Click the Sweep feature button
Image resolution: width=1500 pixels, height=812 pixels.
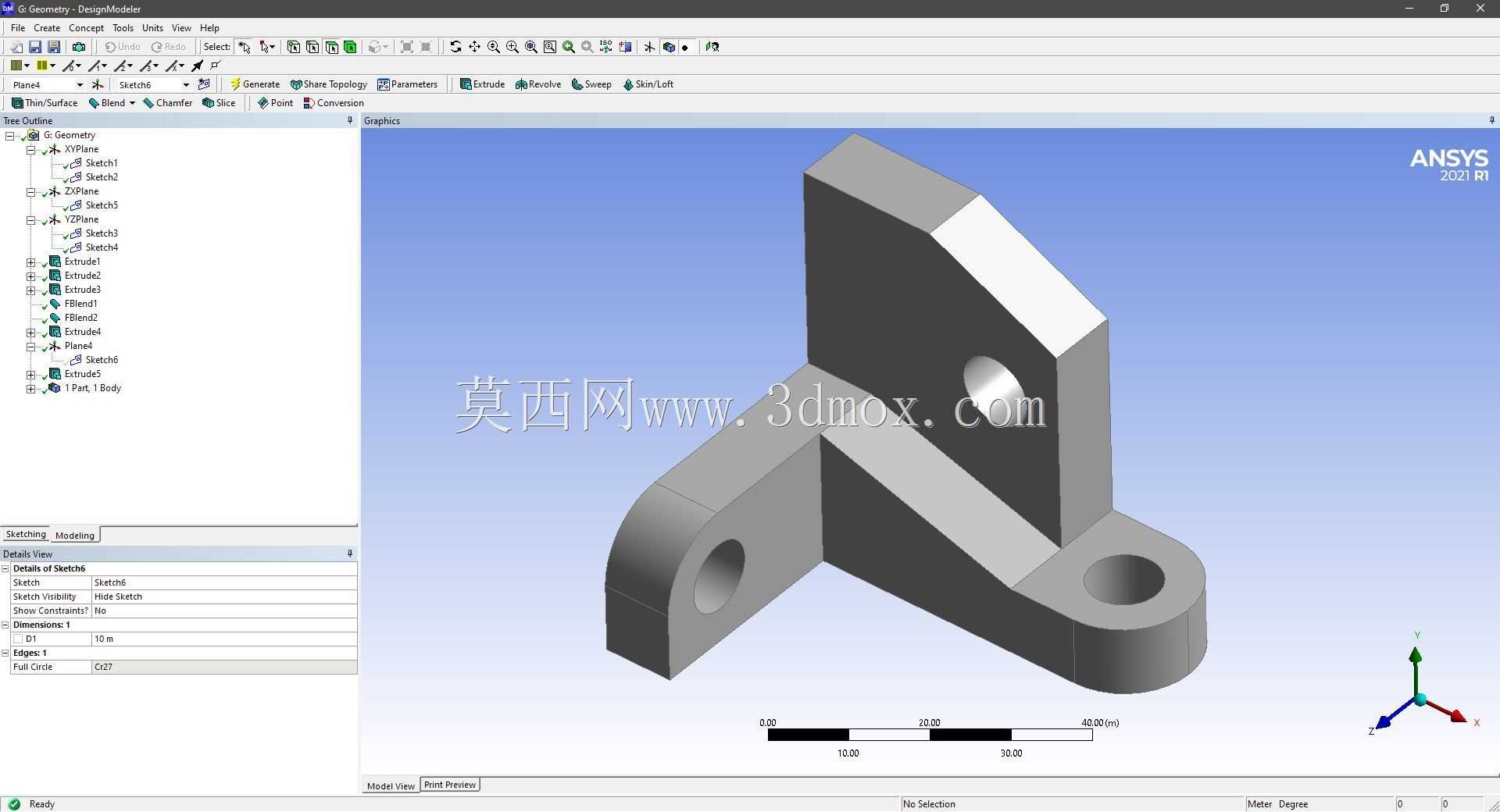click(x=591, y=84)
